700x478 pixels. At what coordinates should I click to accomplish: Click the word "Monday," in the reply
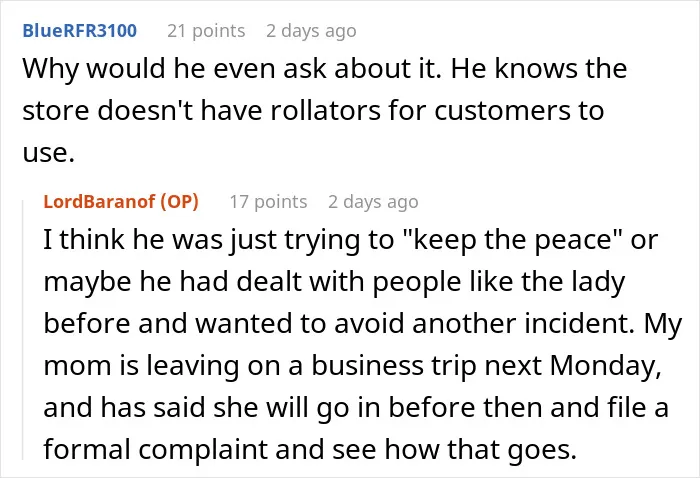(x=605, y=366)
